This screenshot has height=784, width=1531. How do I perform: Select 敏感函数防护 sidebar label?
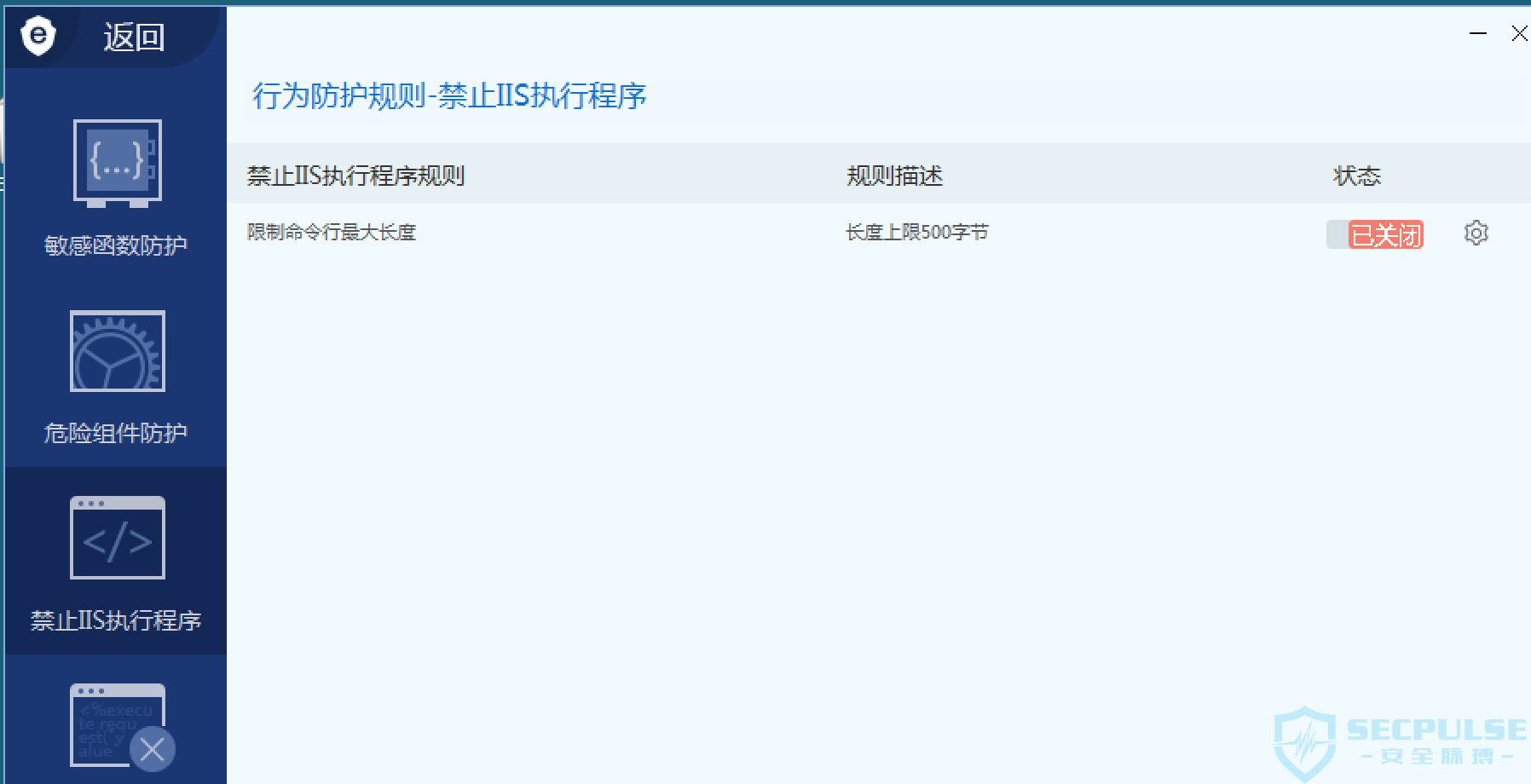click(x=116, y=245)
